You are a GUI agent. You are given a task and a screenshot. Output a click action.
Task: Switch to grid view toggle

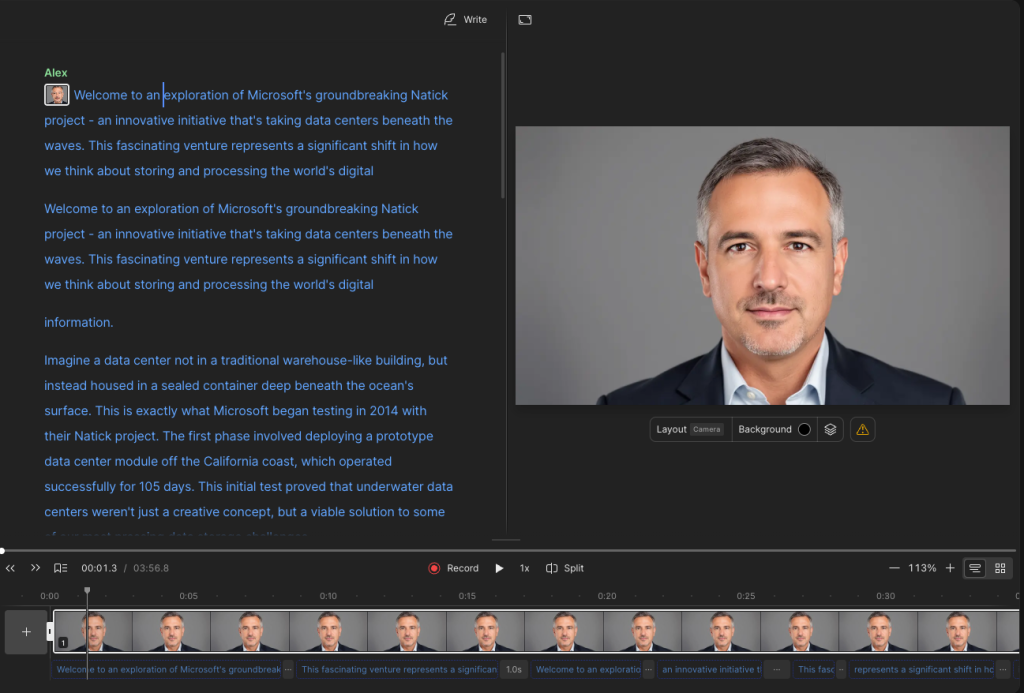click(x=1000, y=568)
